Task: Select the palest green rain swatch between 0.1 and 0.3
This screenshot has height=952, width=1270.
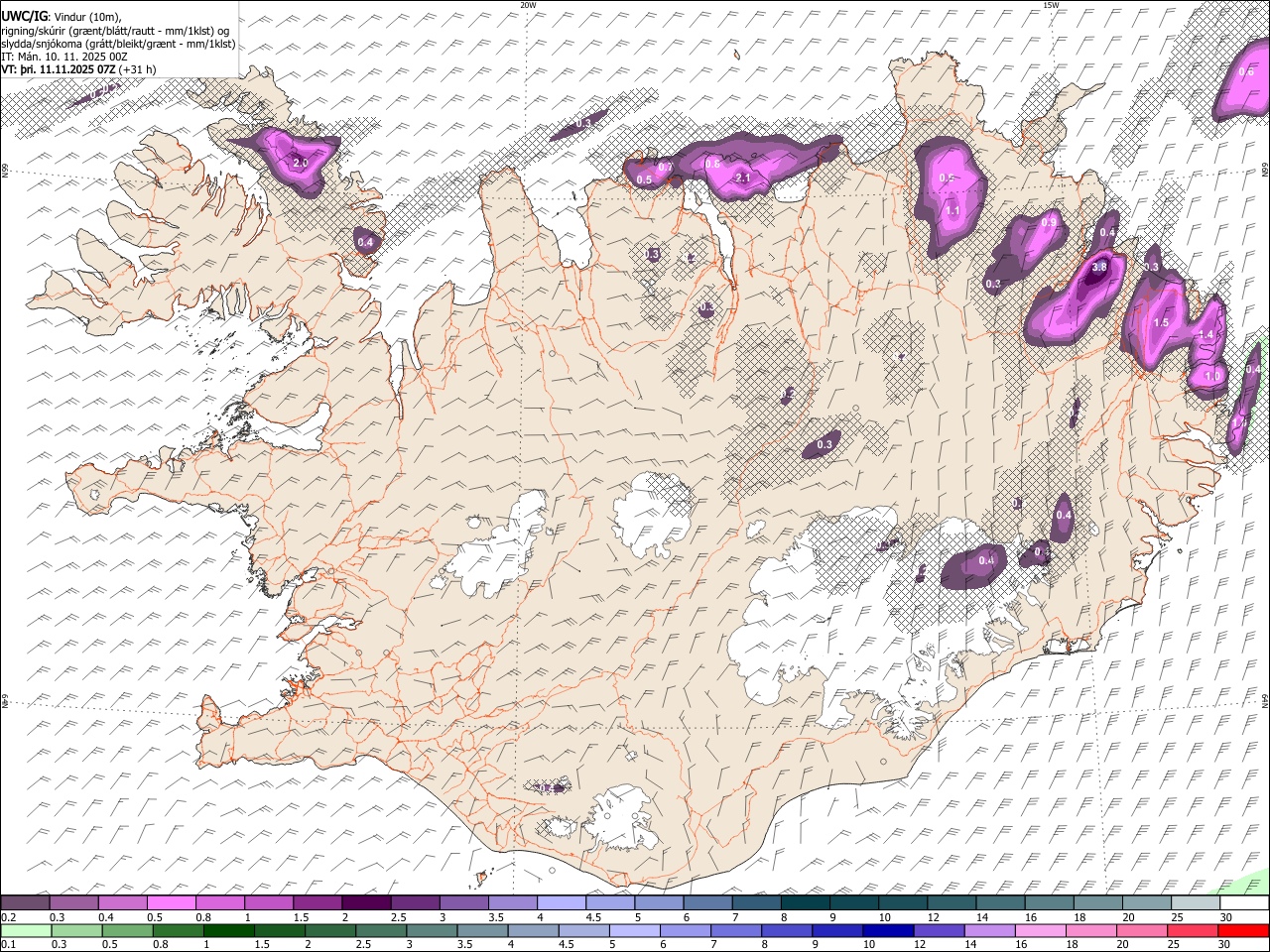Action: [x=26, y=930]
